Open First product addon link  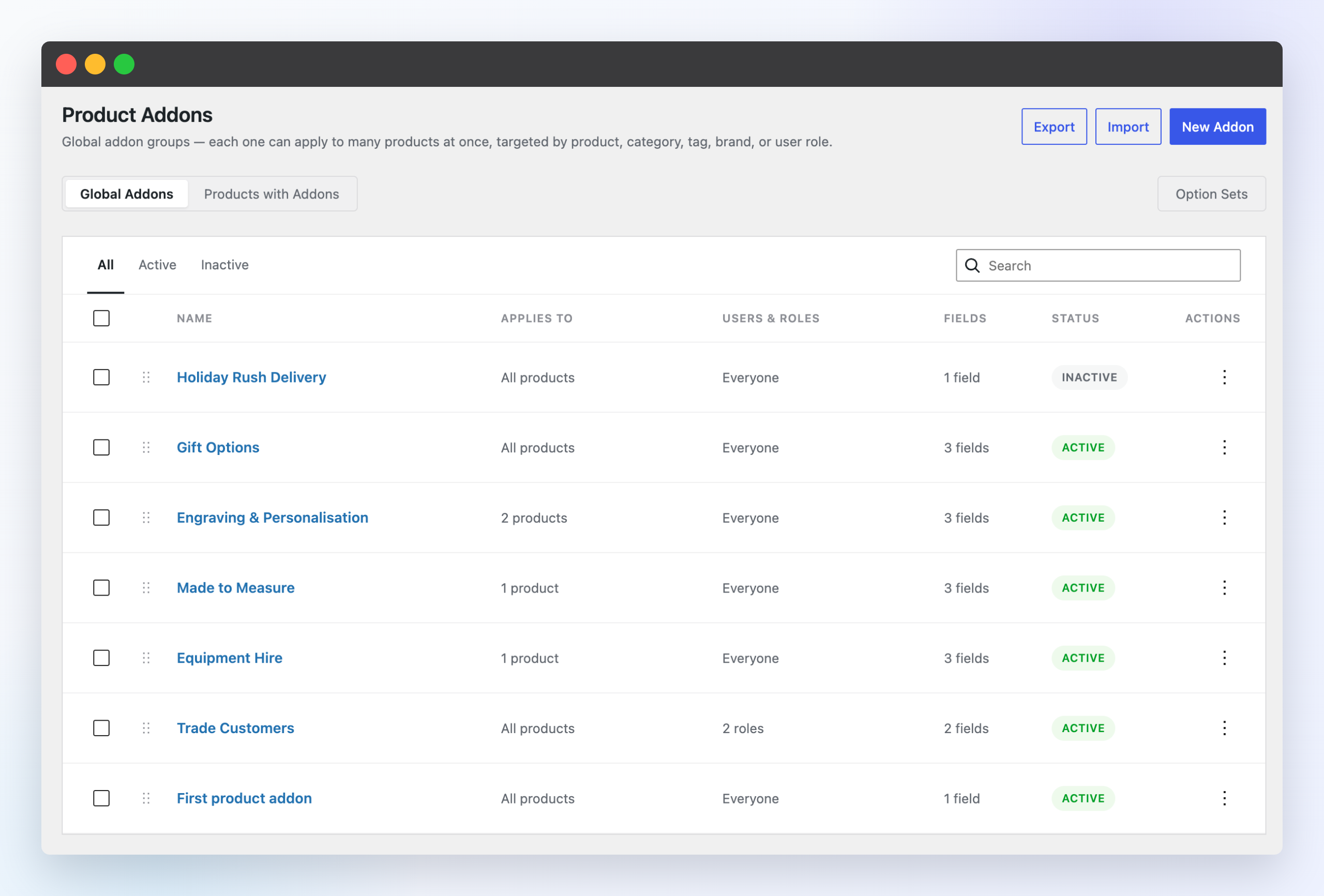tap(244, 798)
